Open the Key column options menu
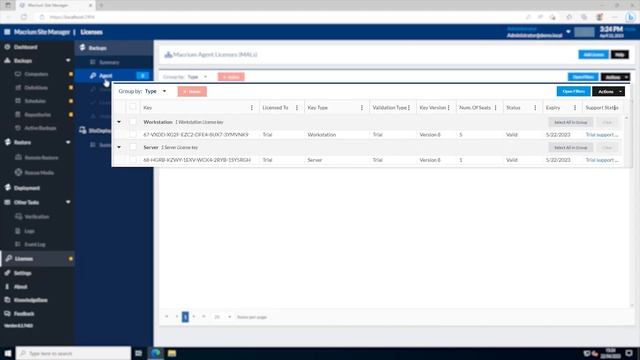 pyautogui.click(x=251, y=108)
